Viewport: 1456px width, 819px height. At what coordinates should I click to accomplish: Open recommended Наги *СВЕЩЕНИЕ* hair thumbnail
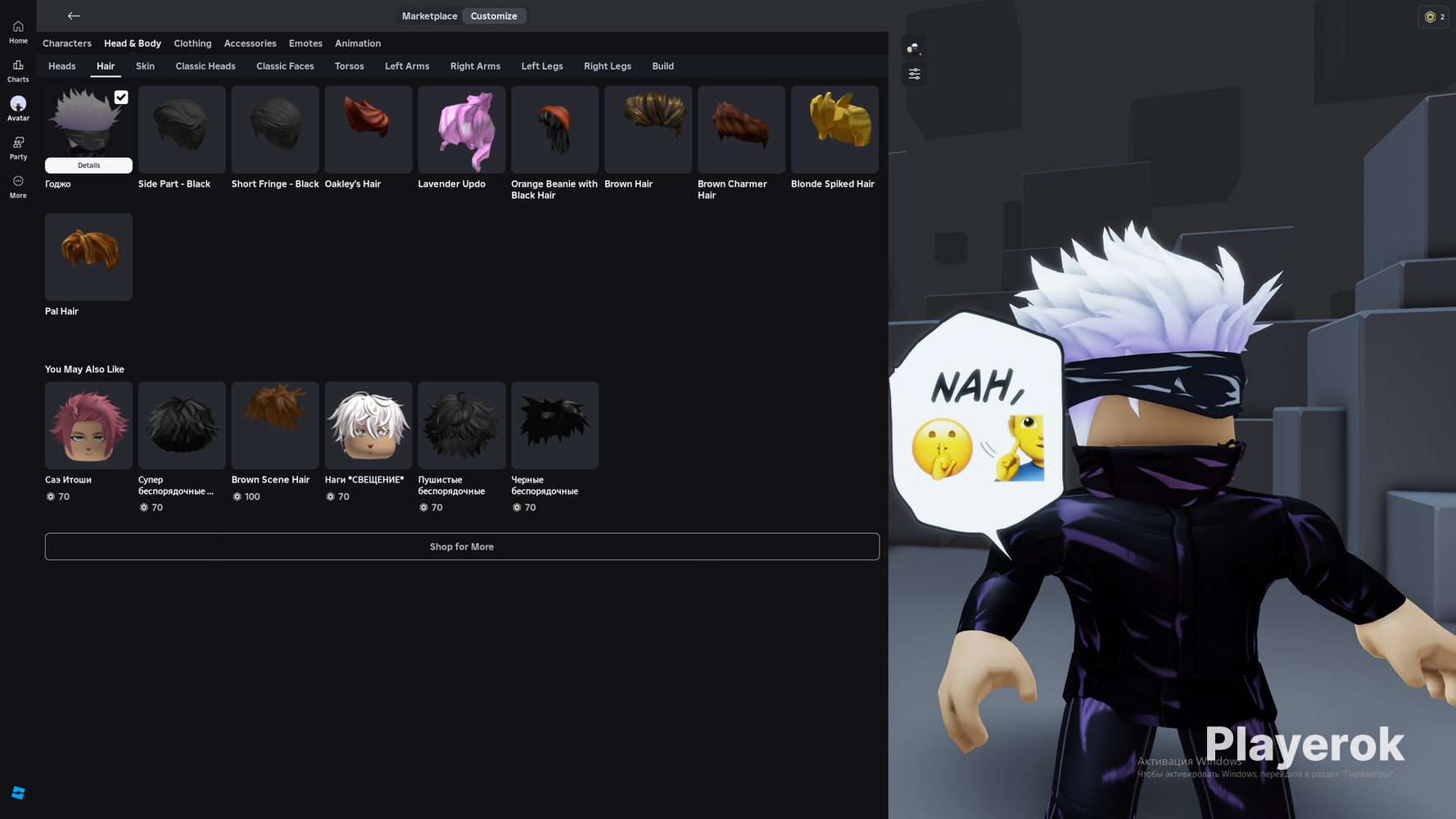tap(369, 425)
